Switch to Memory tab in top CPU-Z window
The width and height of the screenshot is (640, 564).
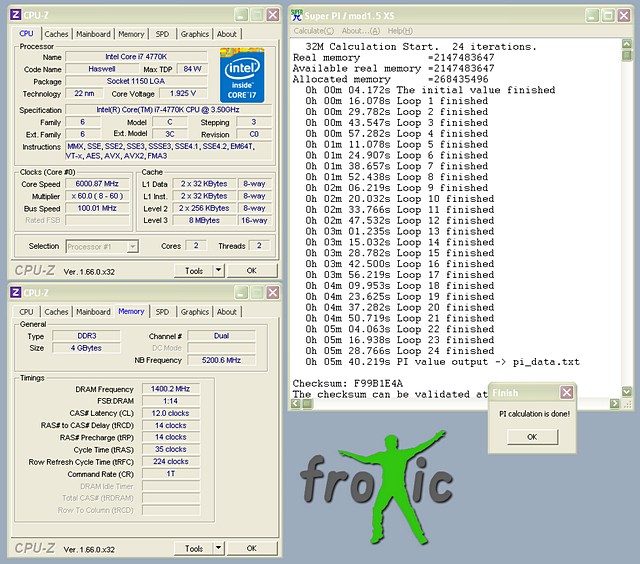click(x=131, y=34)
